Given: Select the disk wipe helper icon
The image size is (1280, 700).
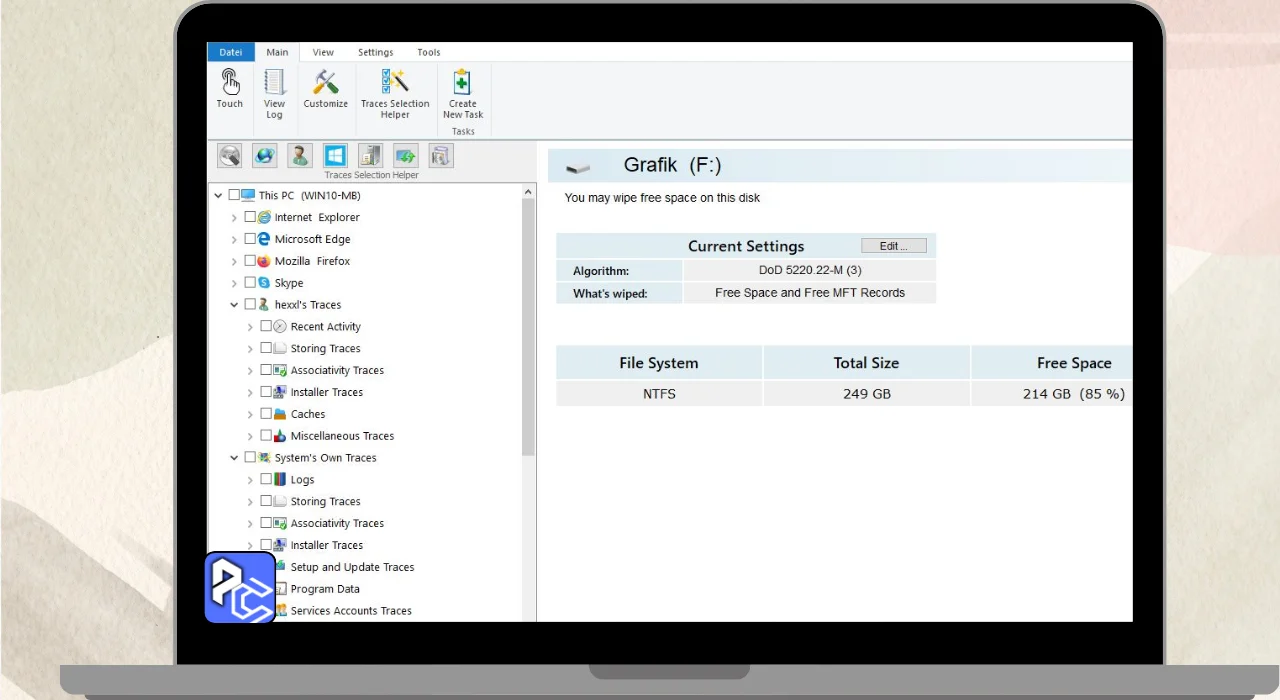Looking at the screenshot, I should pyautogui.click(x=230, y=156).
